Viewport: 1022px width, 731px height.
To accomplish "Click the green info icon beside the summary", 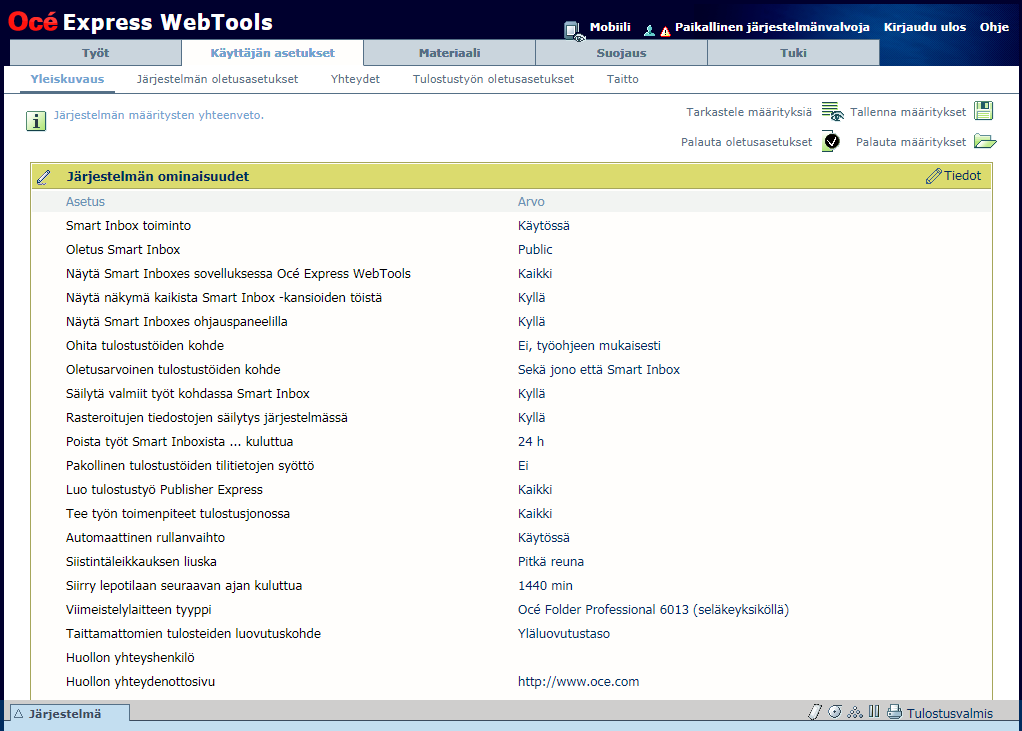I will (x=36, y=121).
